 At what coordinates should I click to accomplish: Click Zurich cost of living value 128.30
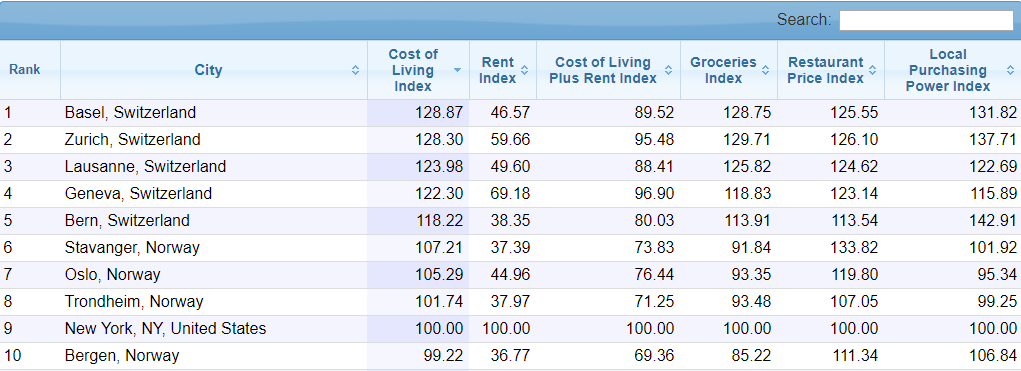tap(439, 140)
